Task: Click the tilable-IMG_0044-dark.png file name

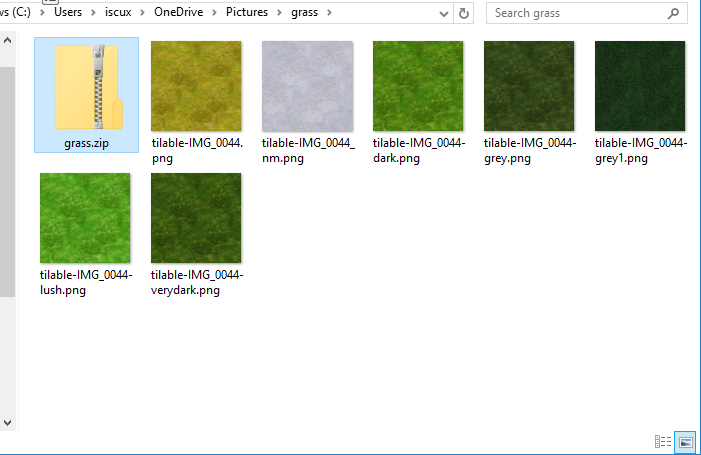Action: [x=419, y=151]
